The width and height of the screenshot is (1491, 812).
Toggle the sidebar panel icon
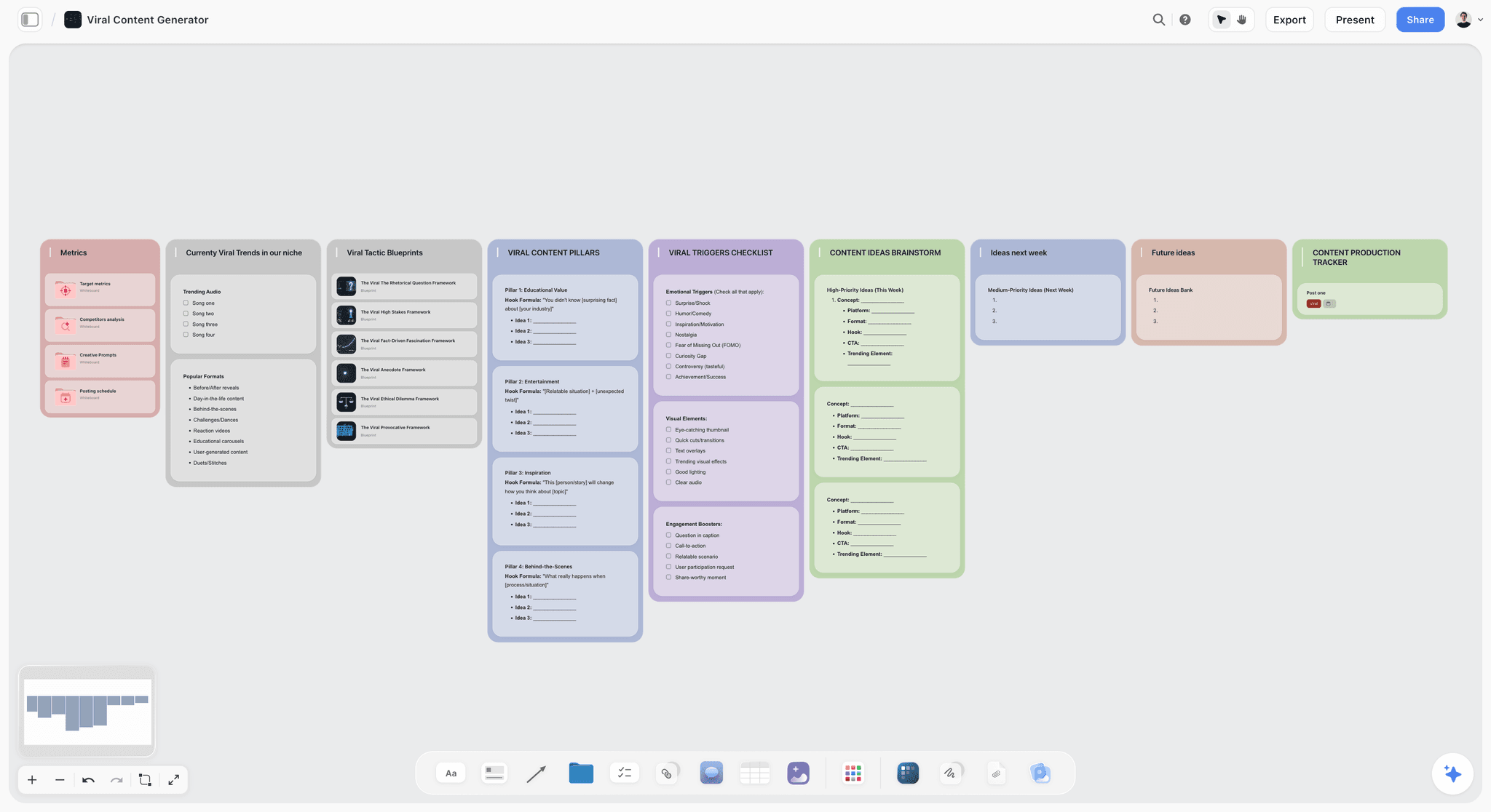[30, 20]
